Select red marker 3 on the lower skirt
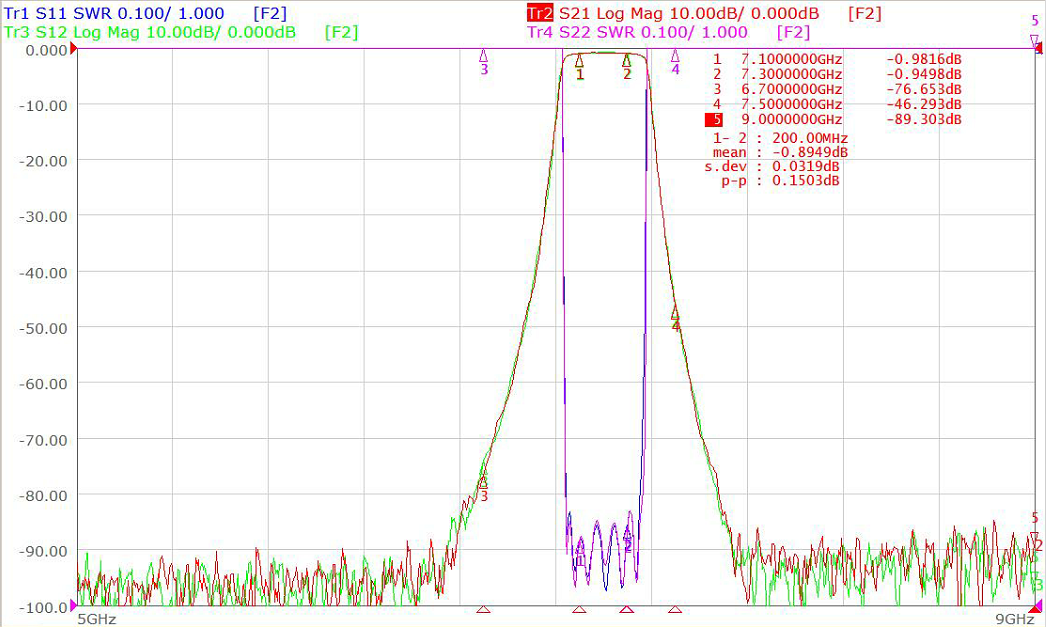This screenshot has width=1046, height=627. [x=483, y=480]
